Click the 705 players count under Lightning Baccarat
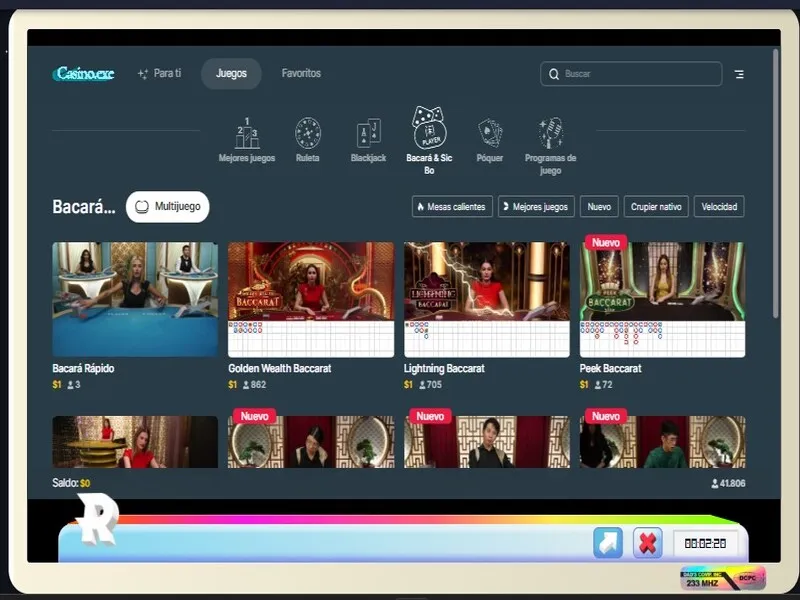 430,385
